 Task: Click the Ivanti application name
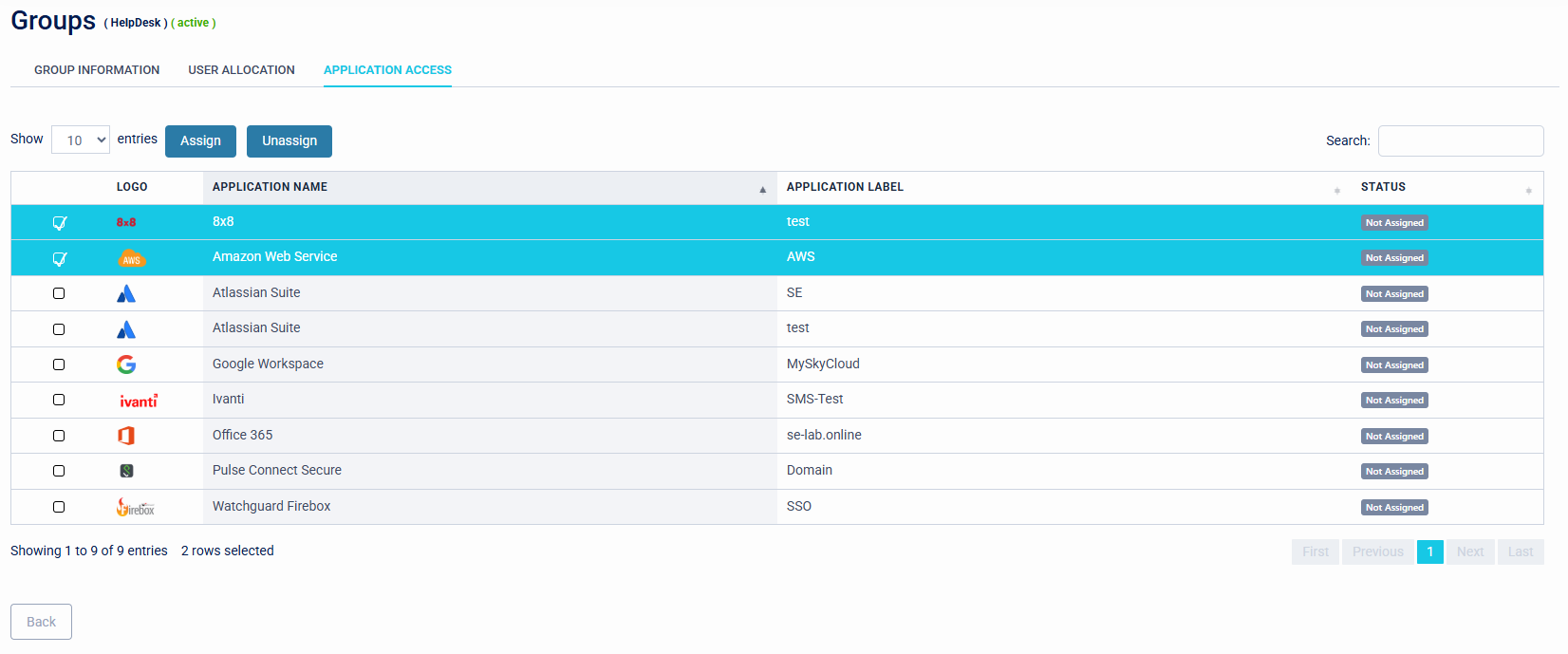228,399
